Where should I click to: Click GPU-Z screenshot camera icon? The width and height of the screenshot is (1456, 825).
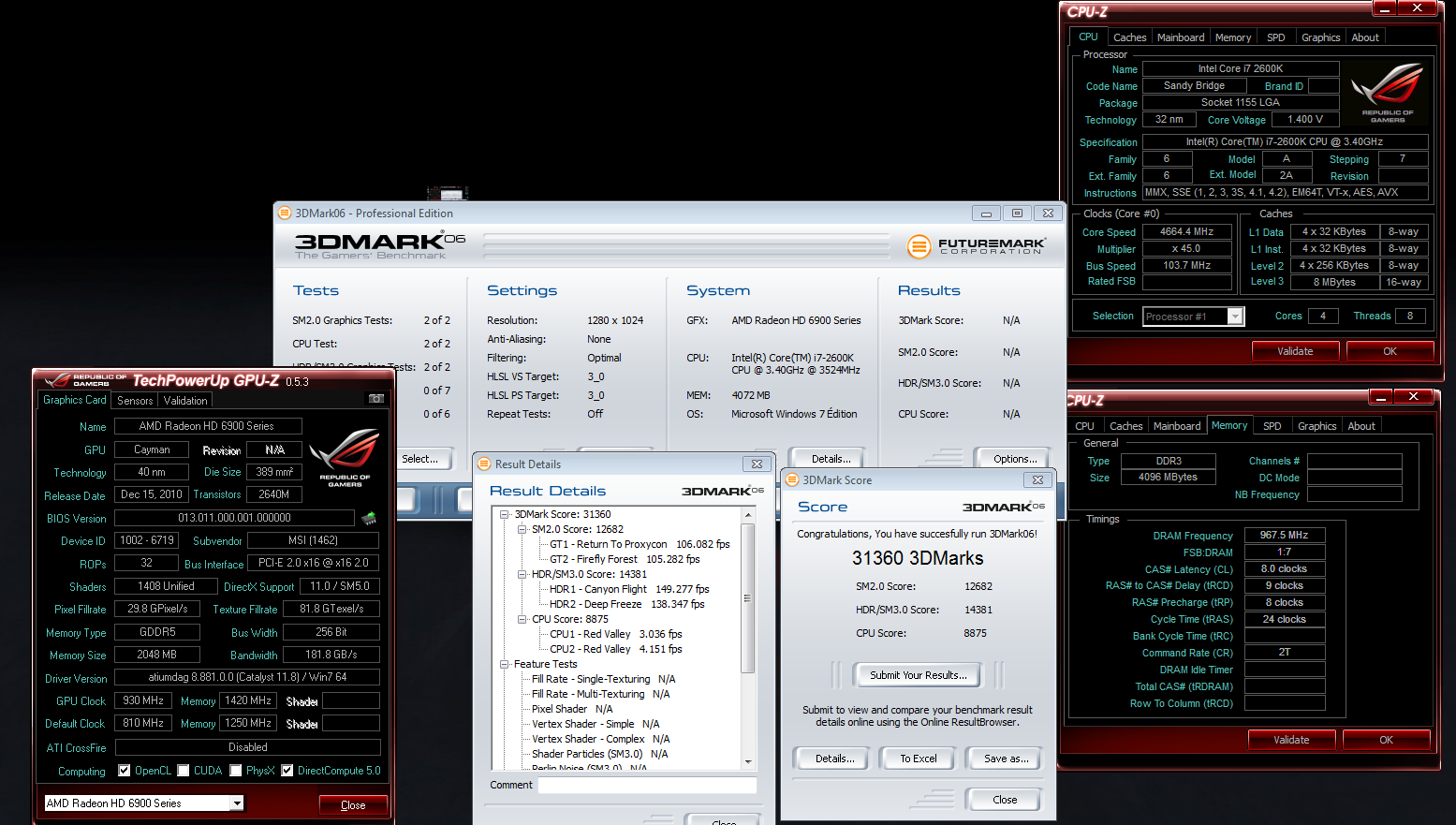[375, 399]
